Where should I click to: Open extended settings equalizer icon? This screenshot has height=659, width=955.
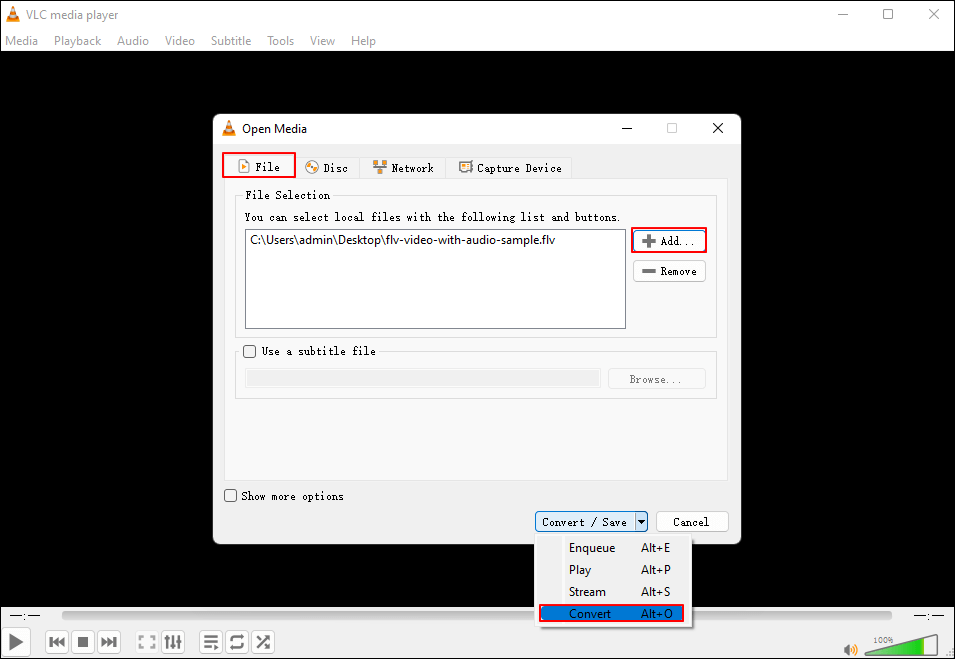tap(173, 642)
